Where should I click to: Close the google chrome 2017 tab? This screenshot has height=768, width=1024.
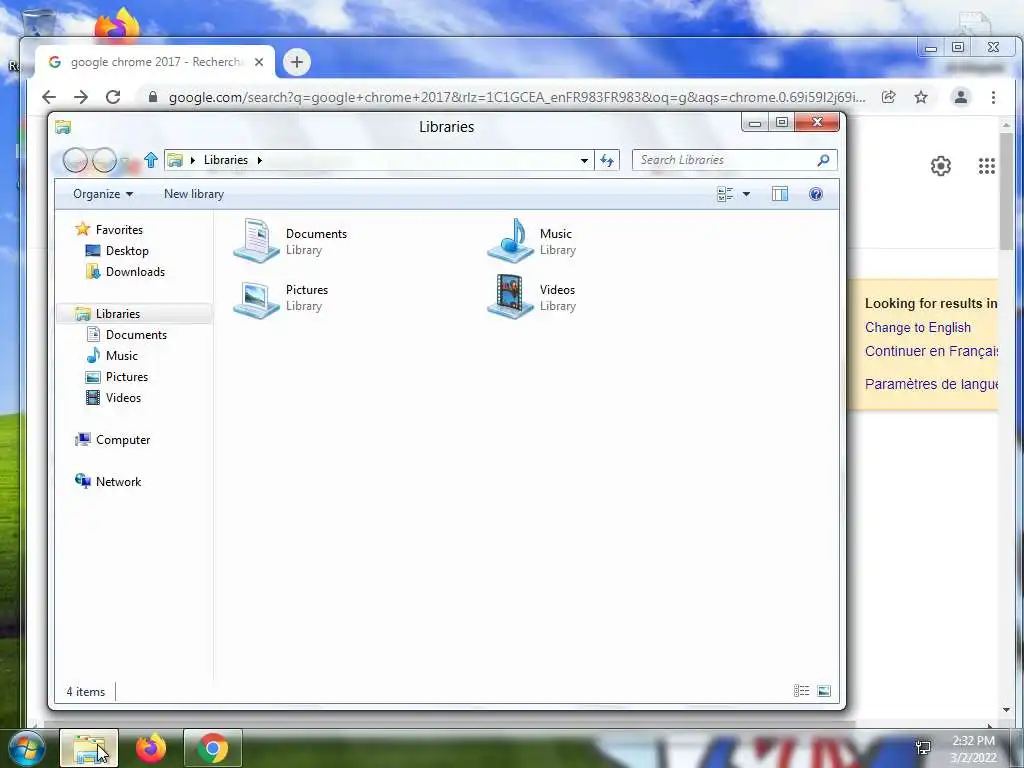pos(259,62)
